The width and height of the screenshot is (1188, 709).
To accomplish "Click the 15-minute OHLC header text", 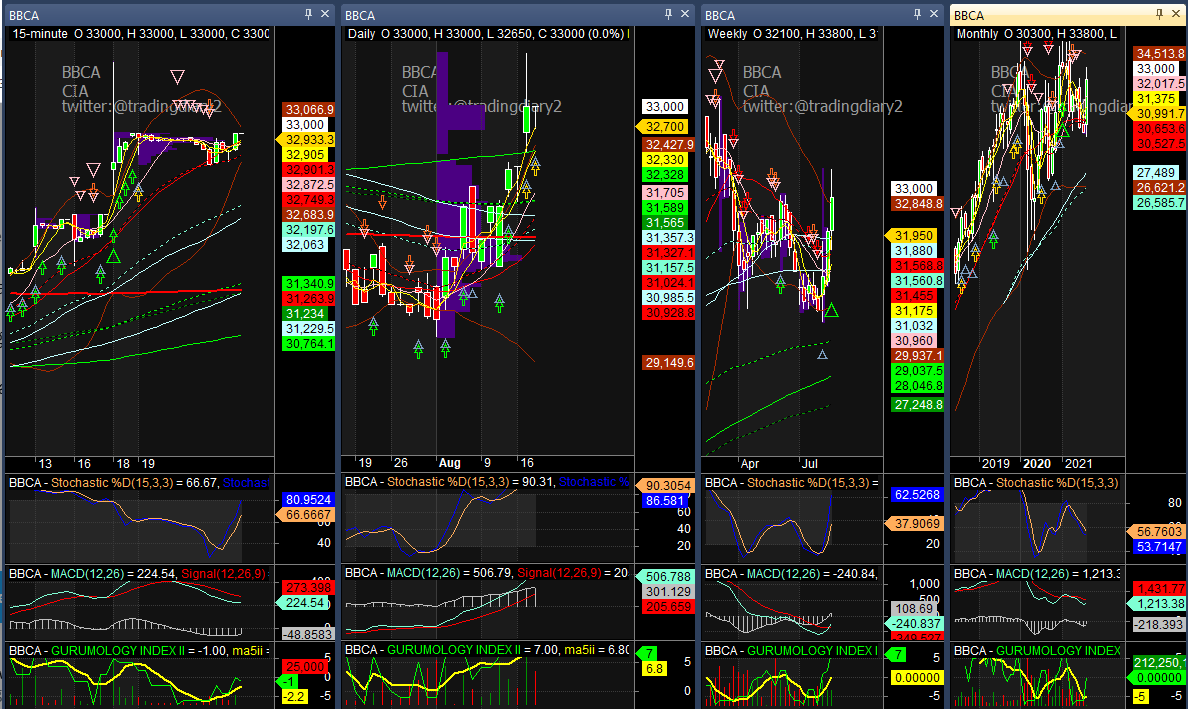I will point(140,34).
